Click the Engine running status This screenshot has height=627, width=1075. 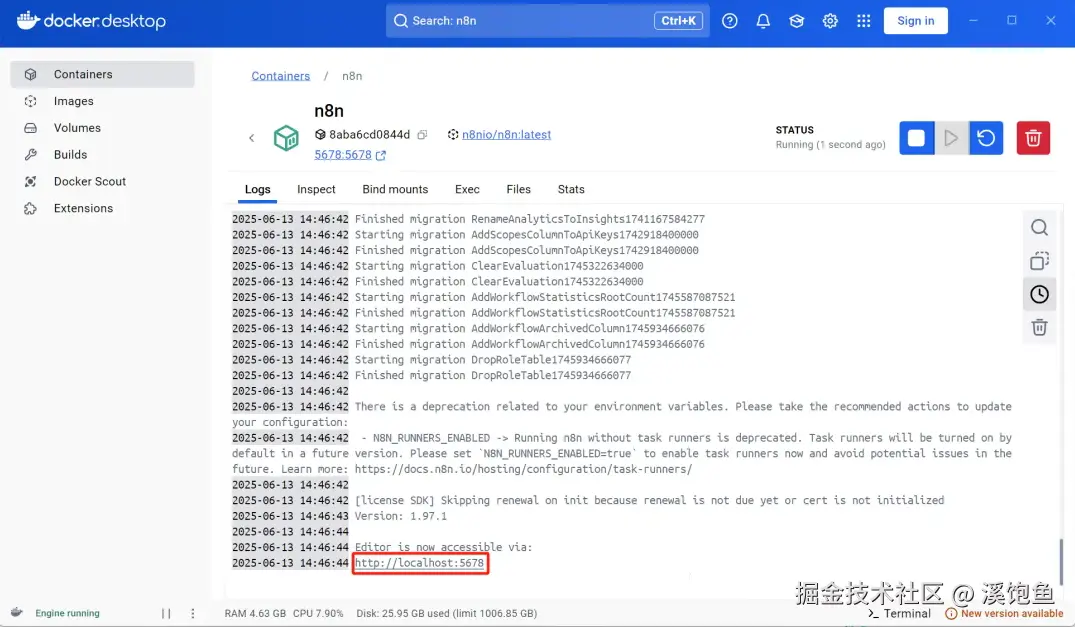pos(67,613)
